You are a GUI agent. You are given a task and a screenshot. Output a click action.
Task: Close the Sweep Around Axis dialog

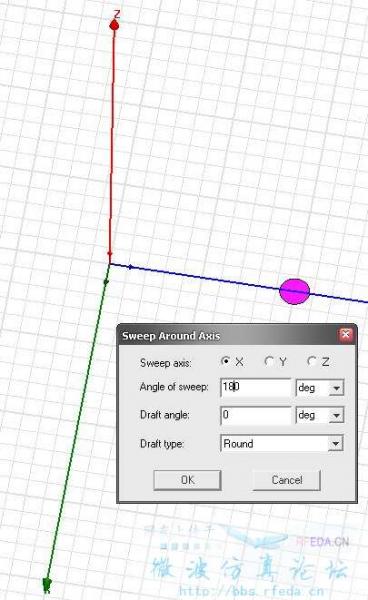pos(346,335)
